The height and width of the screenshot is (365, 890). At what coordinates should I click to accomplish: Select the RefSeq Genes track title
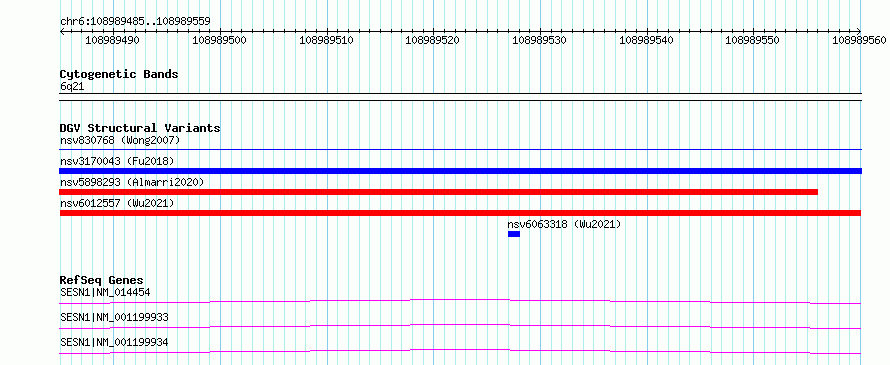pyautogui.click(x=102, y=280)
